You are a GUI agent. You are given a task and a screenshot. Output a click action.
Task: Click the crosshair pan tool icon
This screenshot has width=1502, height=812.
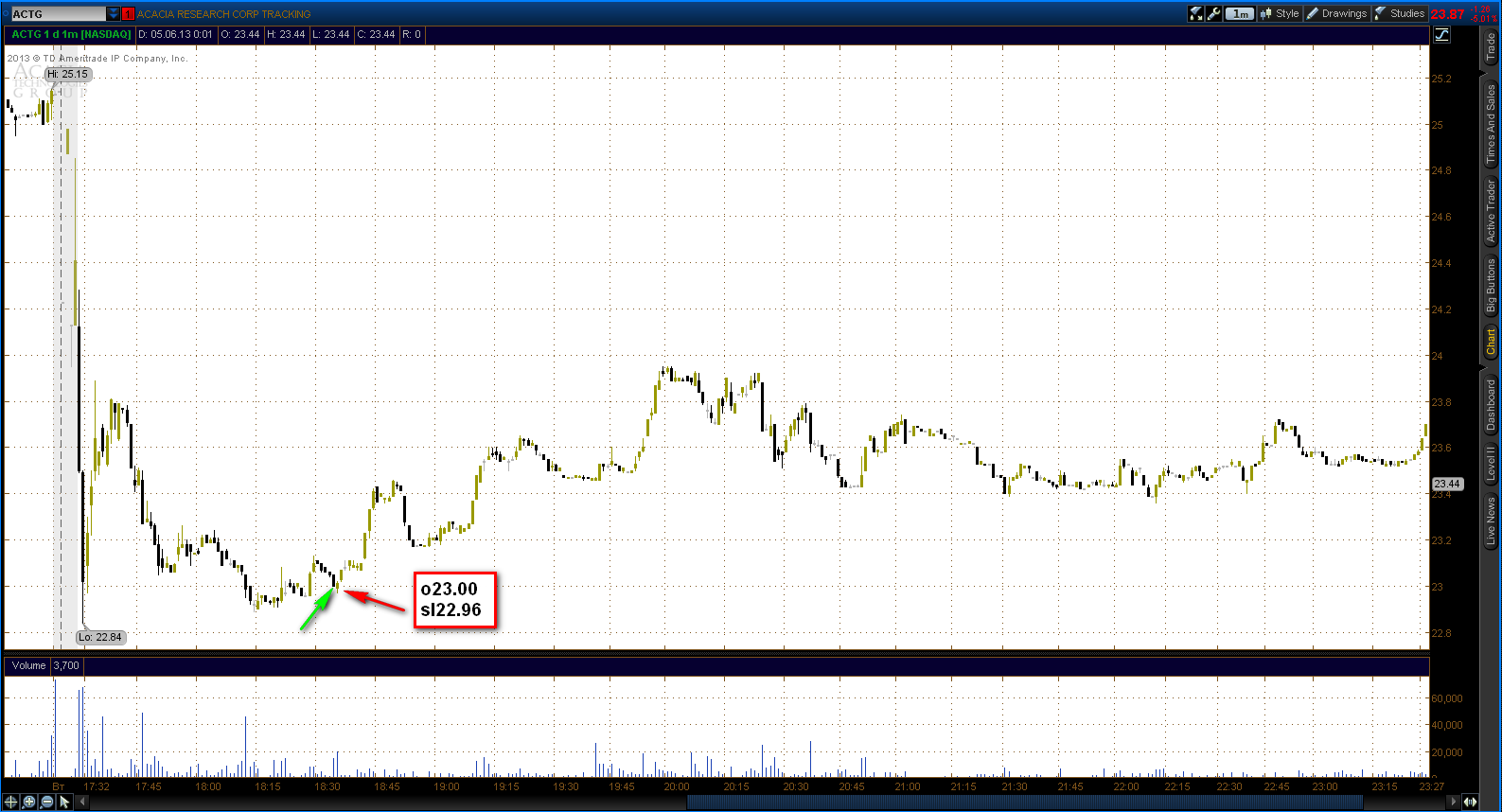tap(11, 802)
